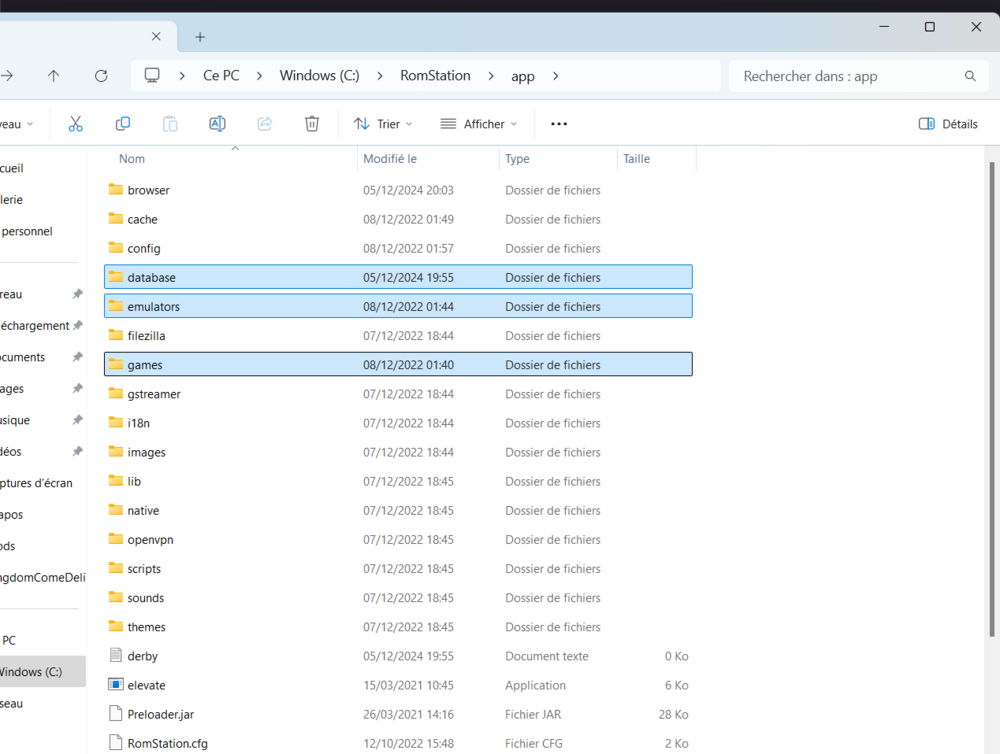Screen dimensions: 1000x754
Task: Open new tab with plus icon
Action: 200,37
